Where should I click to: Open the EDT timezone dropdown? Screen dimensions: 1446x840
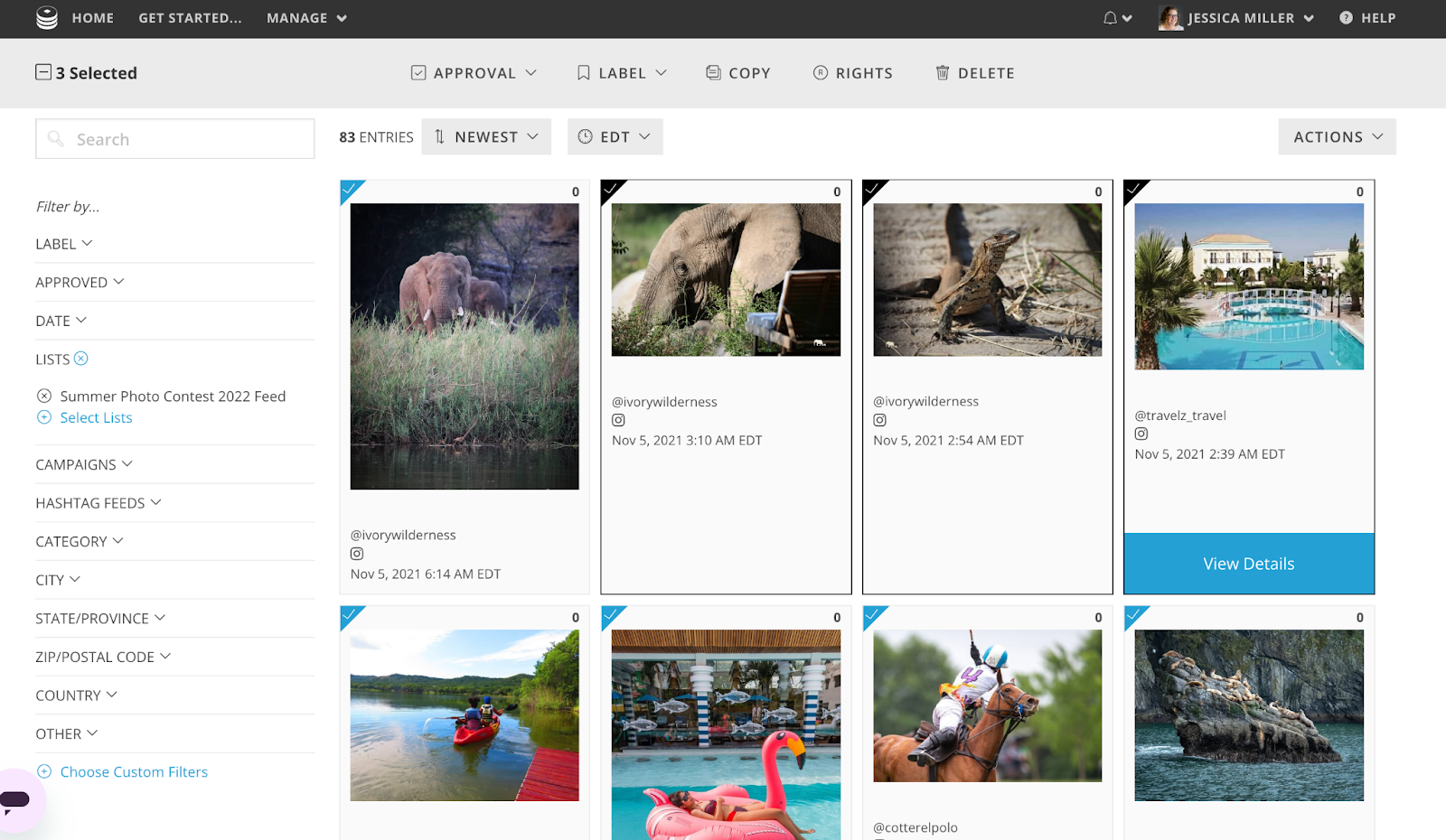[x=615, y=137]
